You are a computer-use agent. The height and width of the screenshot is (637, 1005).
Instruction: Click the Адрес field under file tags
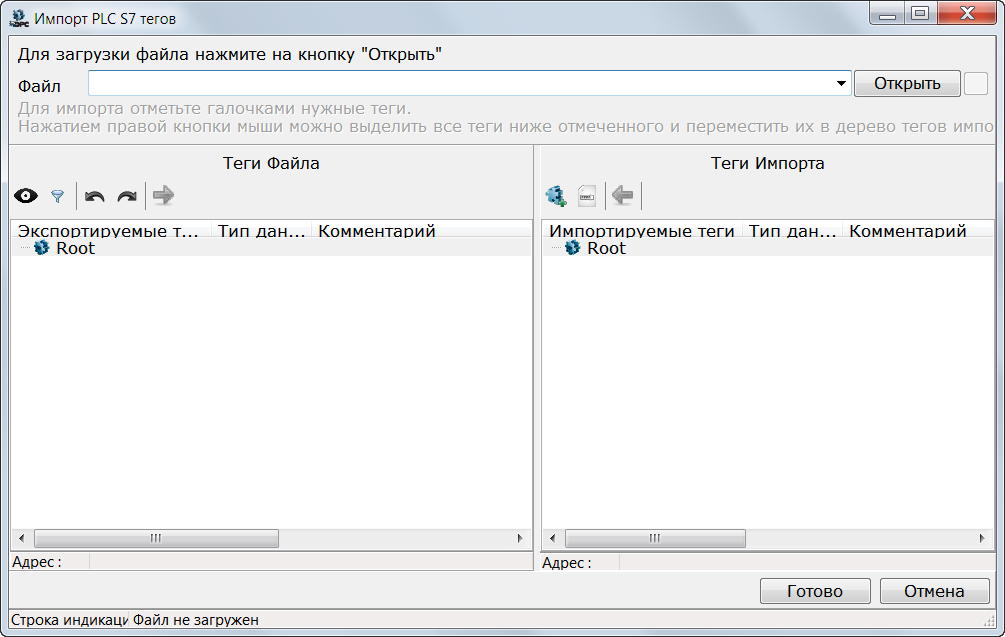tap(310, 562)
